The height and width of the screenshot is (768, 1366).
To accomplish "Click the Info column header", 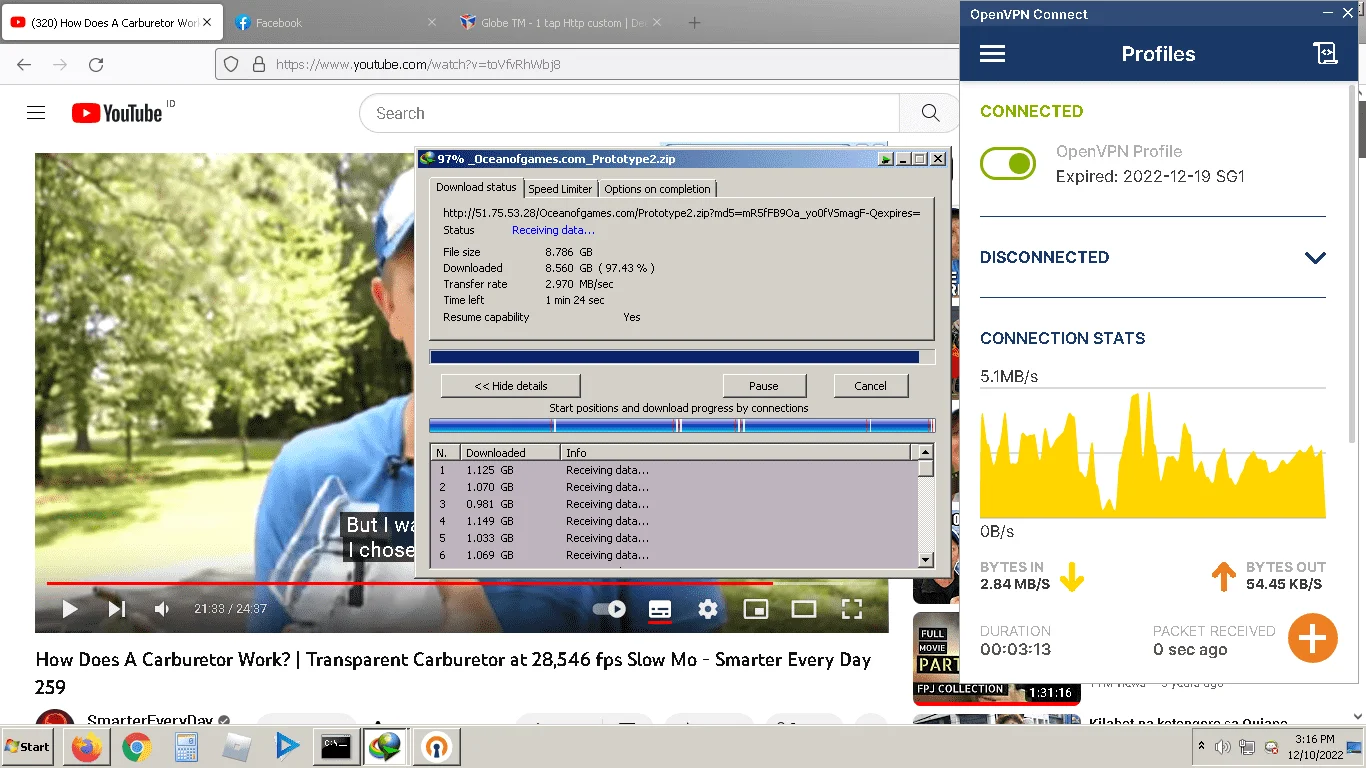I will (x=735, y=453).
